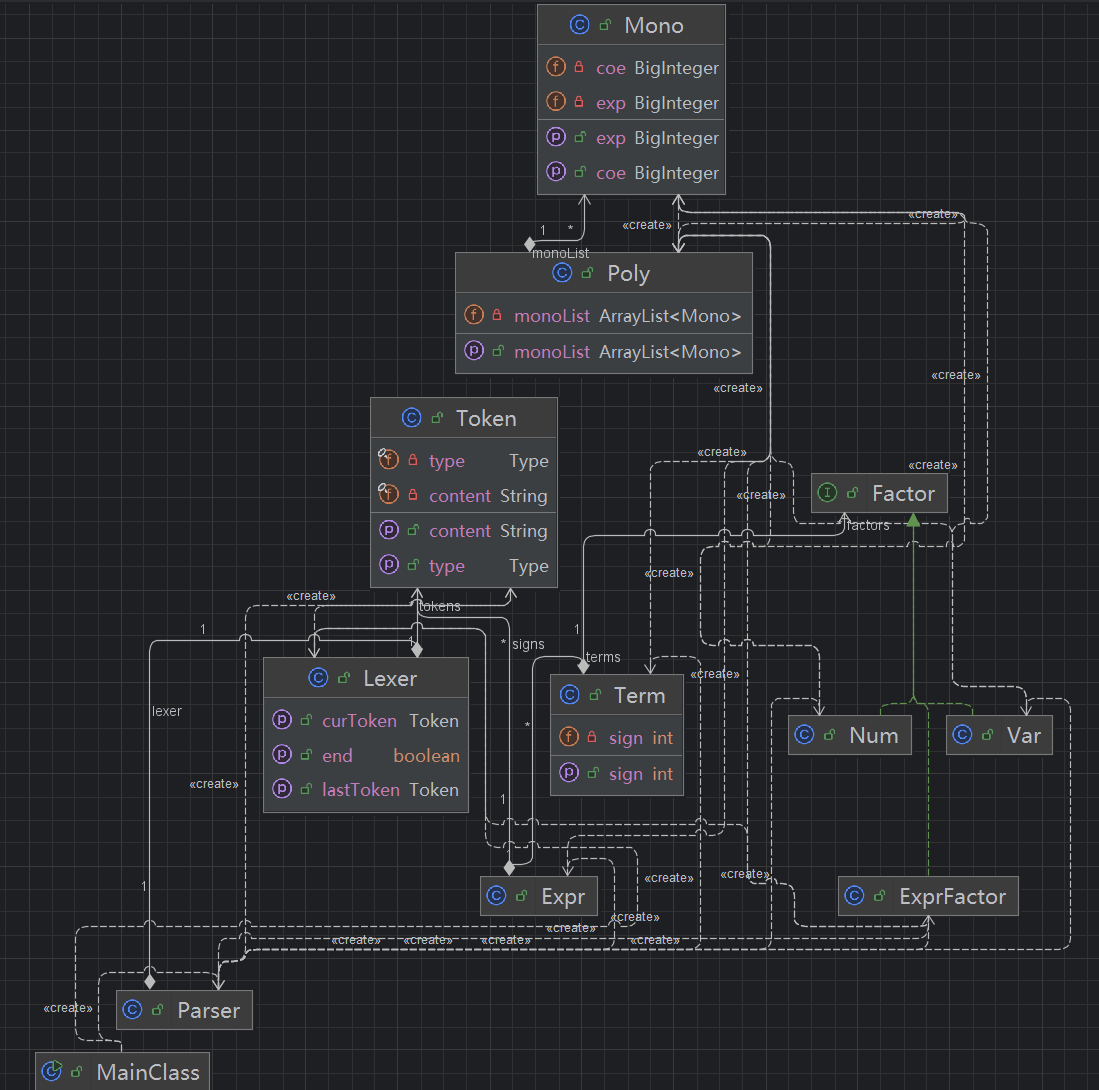Click the field icon beside private coe in Mono

pyautogui.click(x=556, y=67)
